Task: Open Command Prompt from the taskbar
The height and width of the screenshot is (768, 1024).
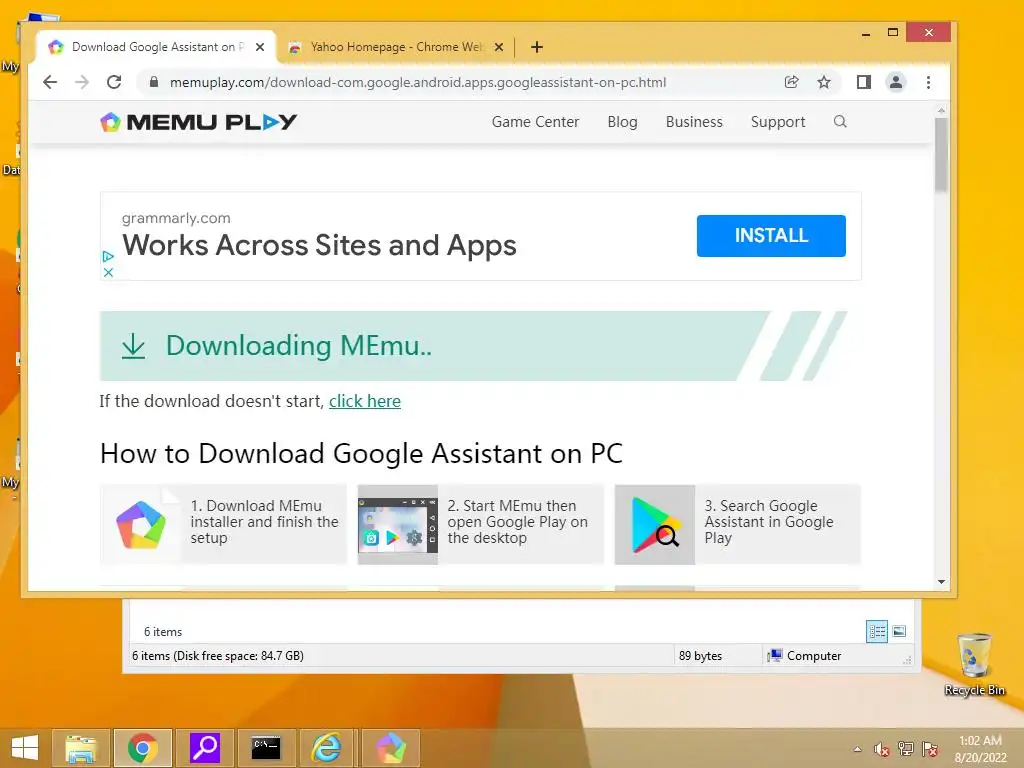Action: tap(266, 748)
